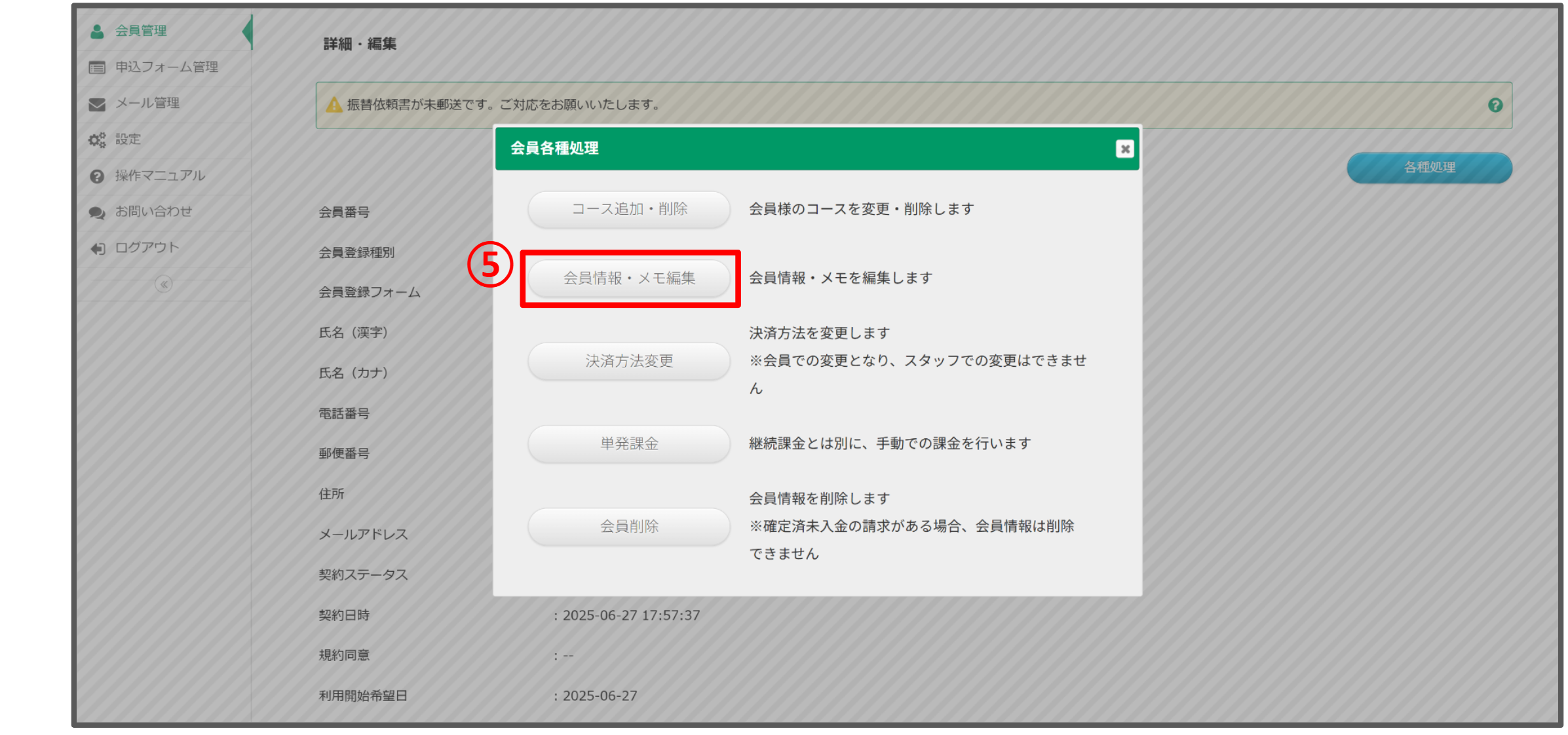The image size is (1568, 735).
Task: Open the メール管理 envelope icon
Action: (x=97, y=103)
